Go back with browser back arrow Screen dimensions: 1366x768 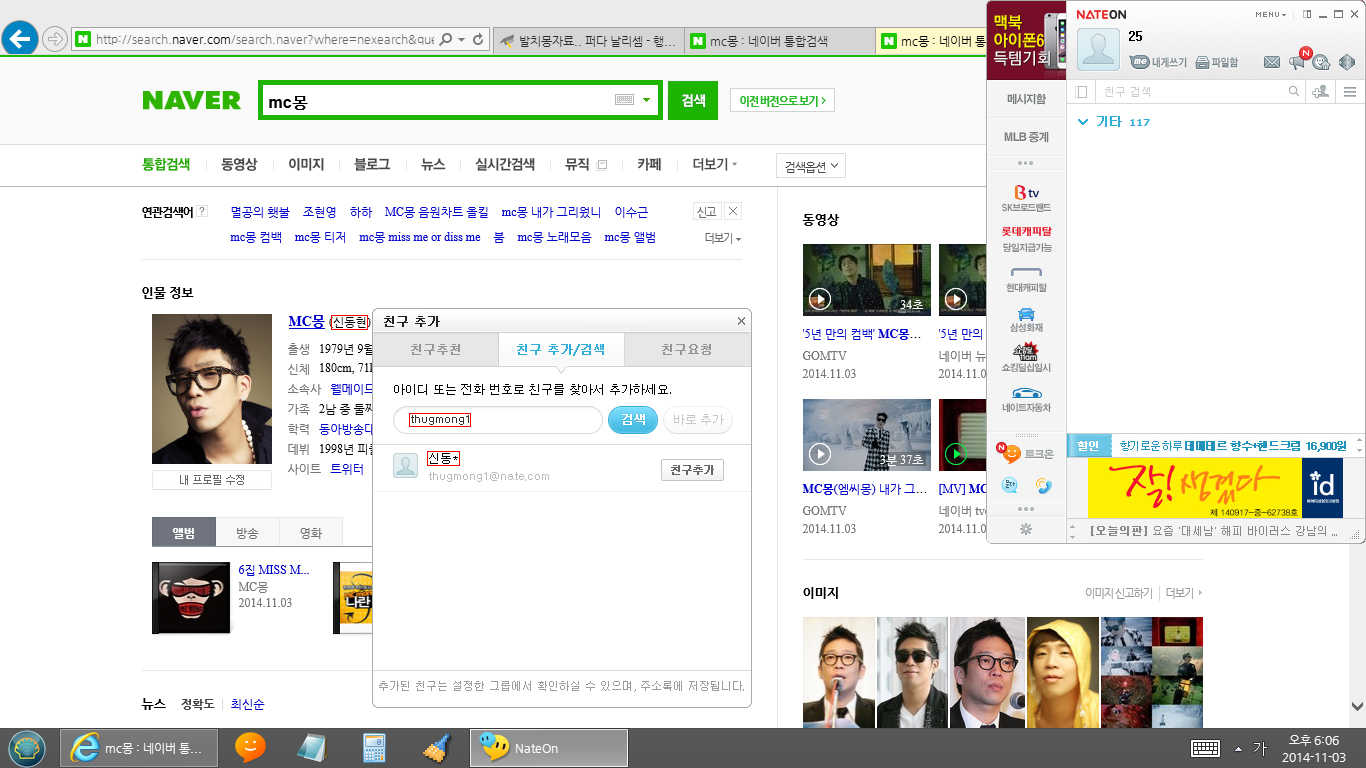(x=20, y=38)
